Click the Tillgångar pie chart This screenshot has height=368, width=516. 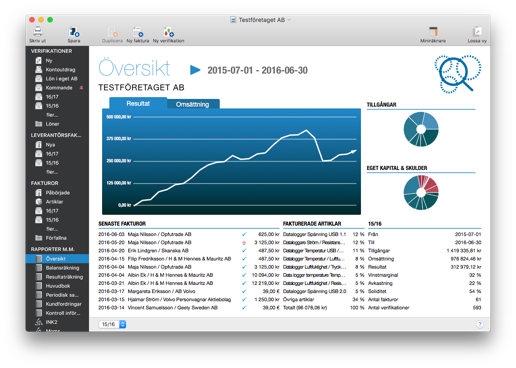[421, 129]
